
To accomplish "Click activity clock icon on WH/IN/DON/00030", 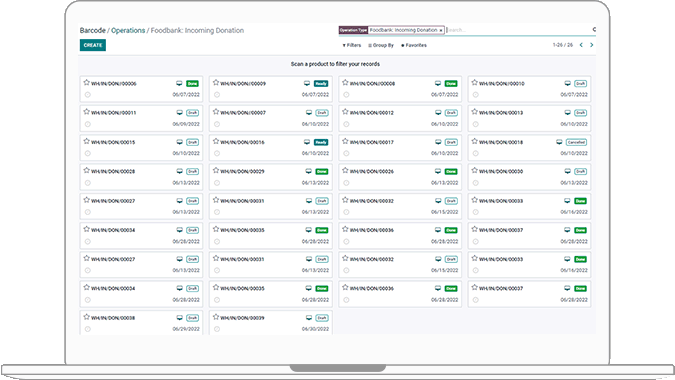I will [x=476, y=183].
